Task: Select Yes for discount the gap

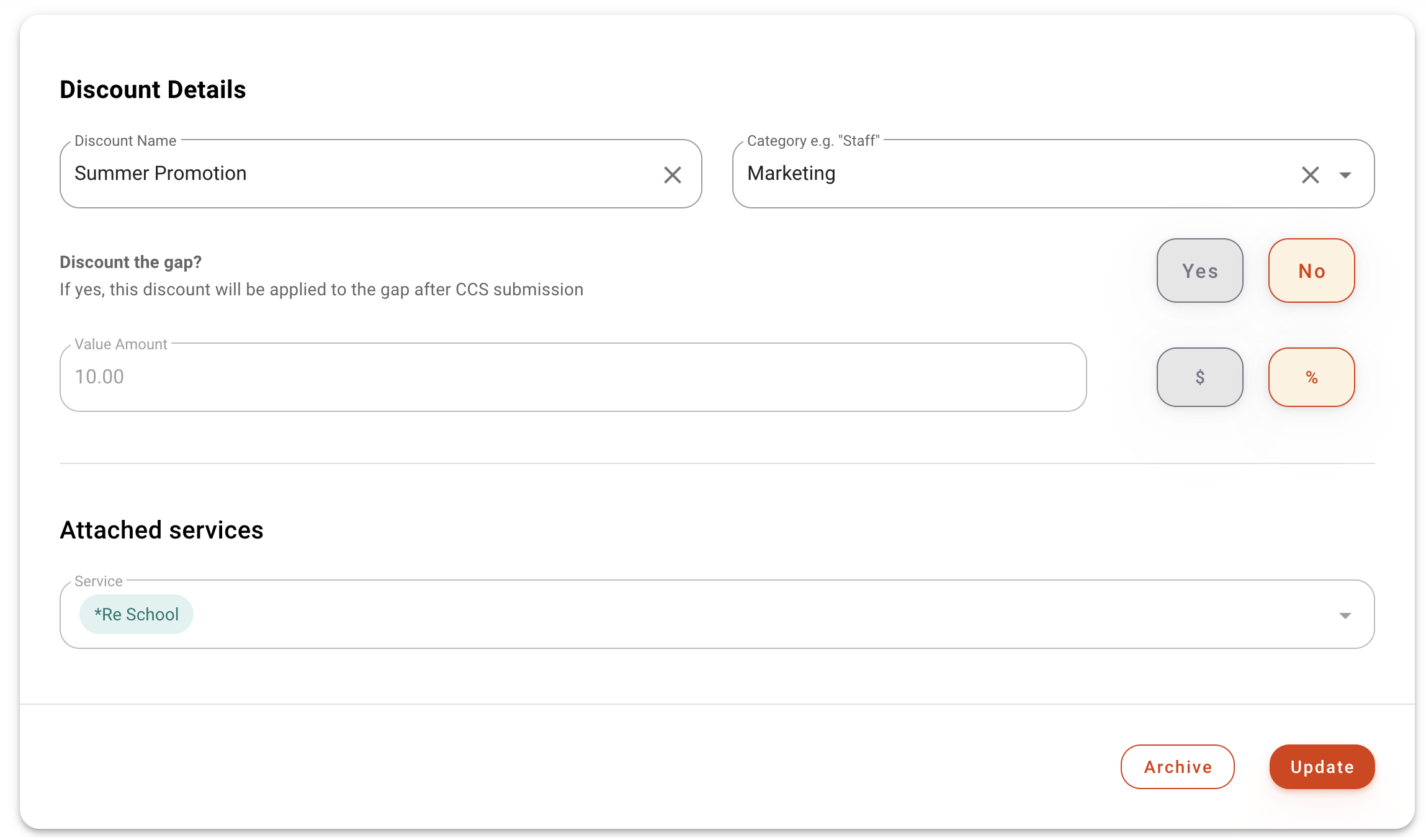Action: 1199,271
